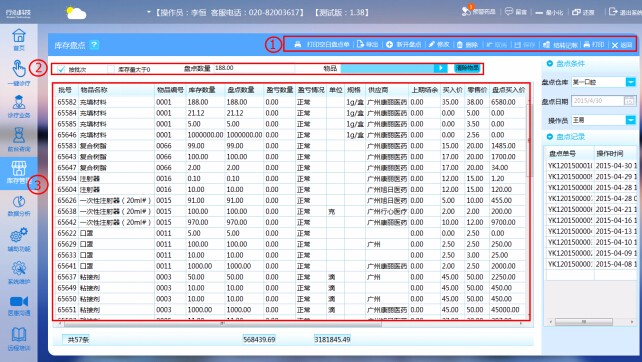Click the 供应商 column header

[387, 90]
